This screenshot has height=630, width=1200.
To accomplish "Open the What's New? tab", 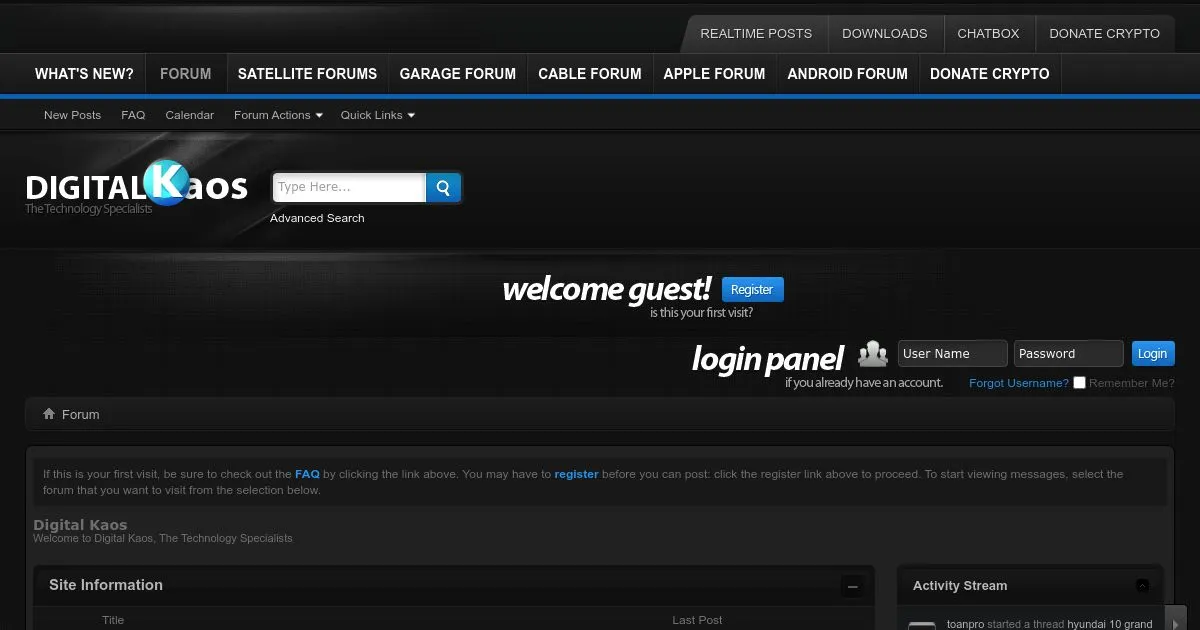I will click(x=84, y=74).
